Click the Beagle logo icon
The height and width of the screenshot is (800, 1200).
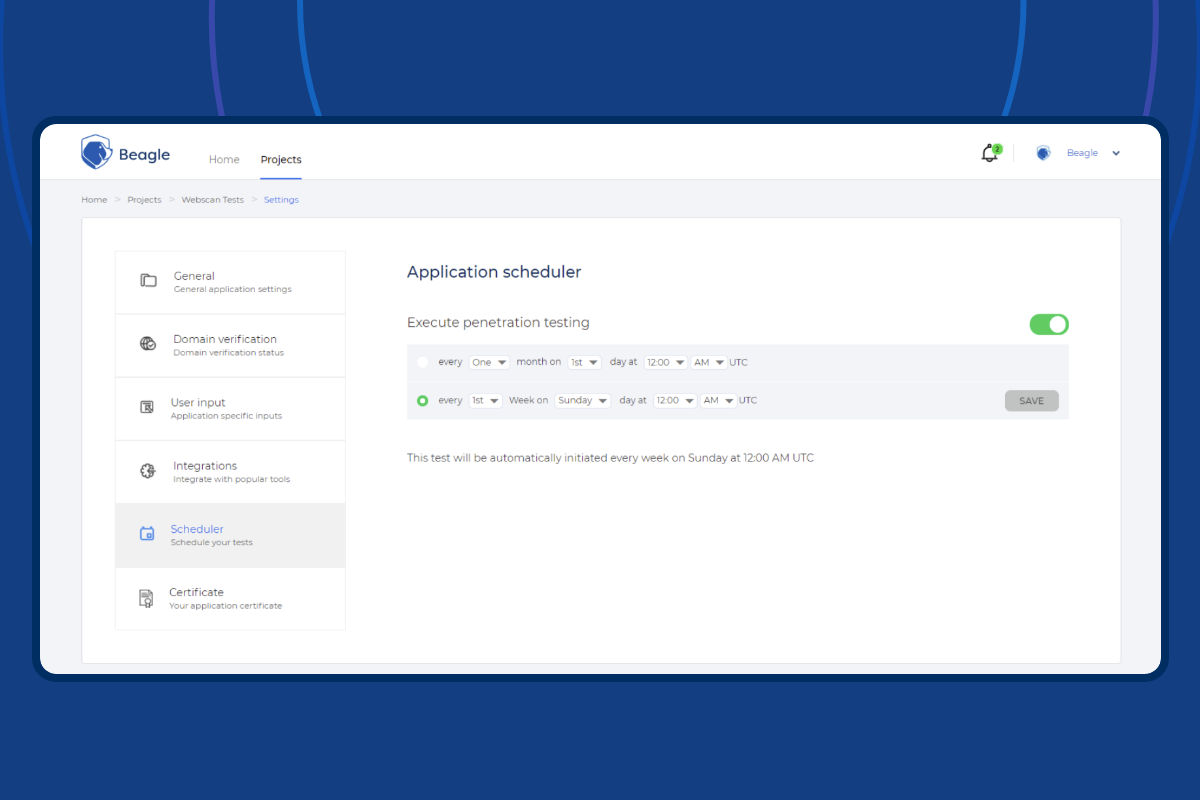point(96,152)
